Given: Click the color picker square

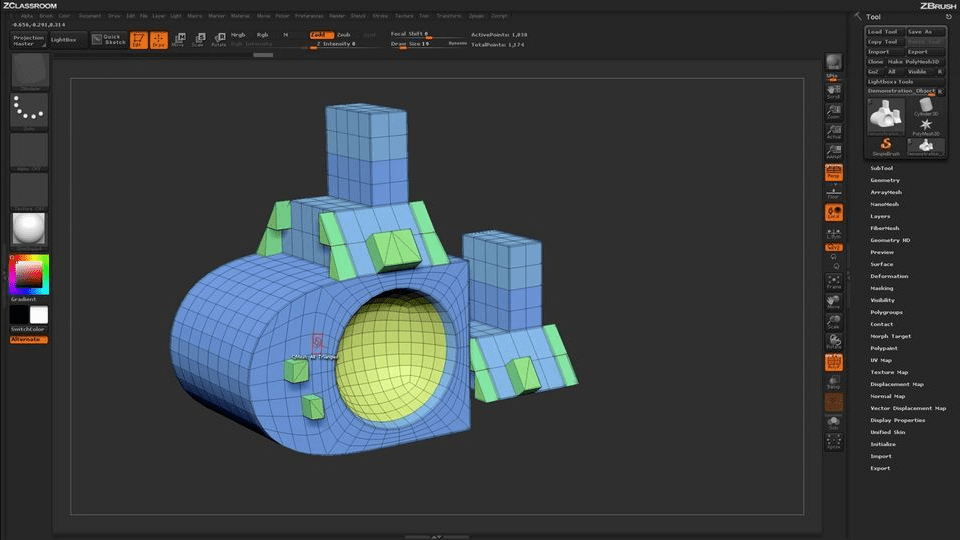Looking at the screenshot, I should click(x=29, y=273).
